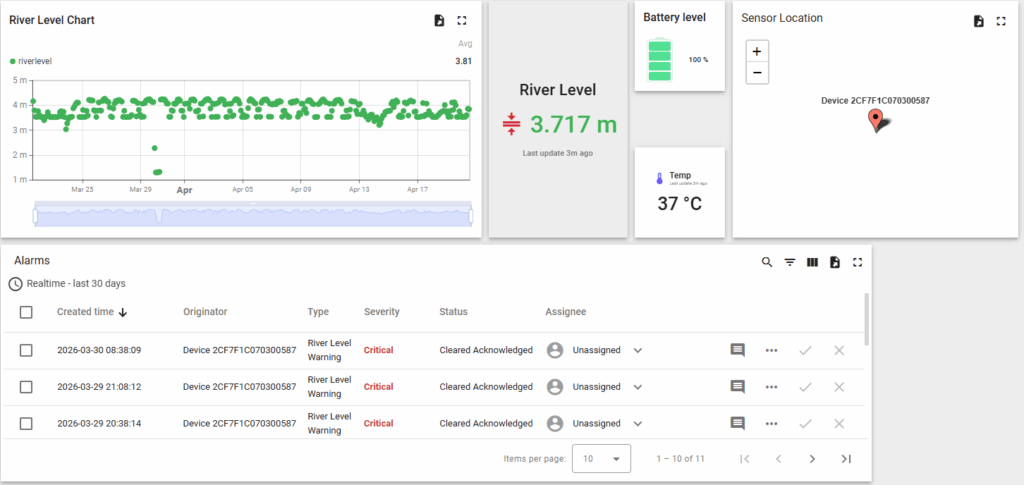Expand assignee dropdown for 2026-03-30 08:38:09 alarm

click(x=638, y=351)
